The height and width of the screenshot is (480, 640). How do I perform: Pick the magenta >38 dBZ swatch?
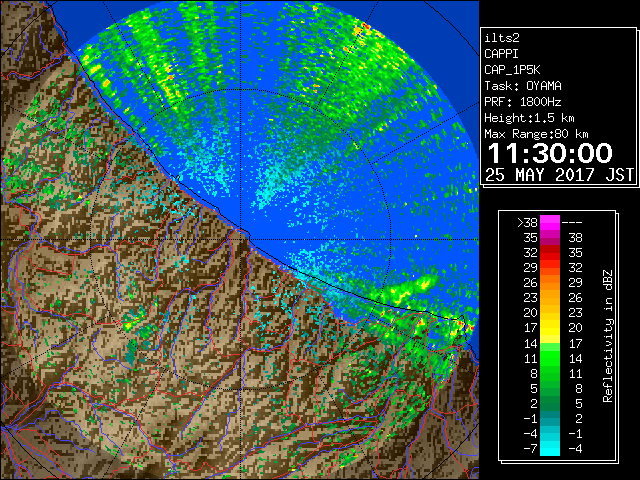550,223
